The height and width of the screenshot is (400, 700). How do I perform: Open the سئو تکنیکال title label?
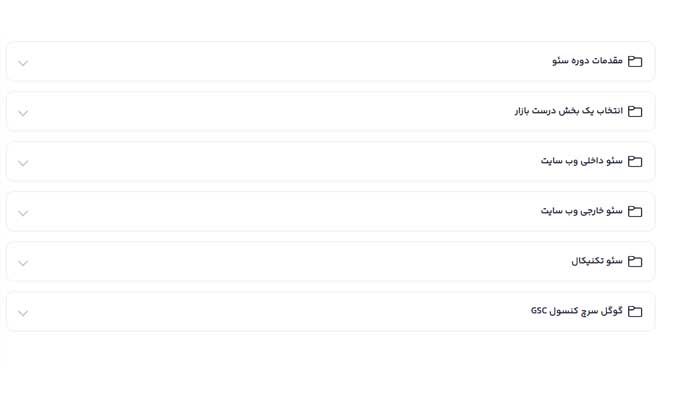[597, 261]
